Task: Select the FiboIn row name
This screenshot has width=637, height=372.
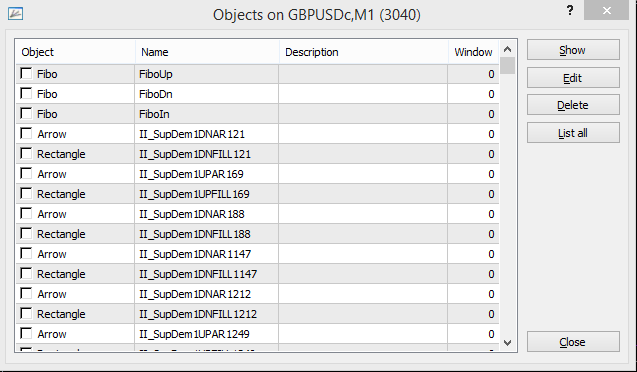Action: pos(154,114)
